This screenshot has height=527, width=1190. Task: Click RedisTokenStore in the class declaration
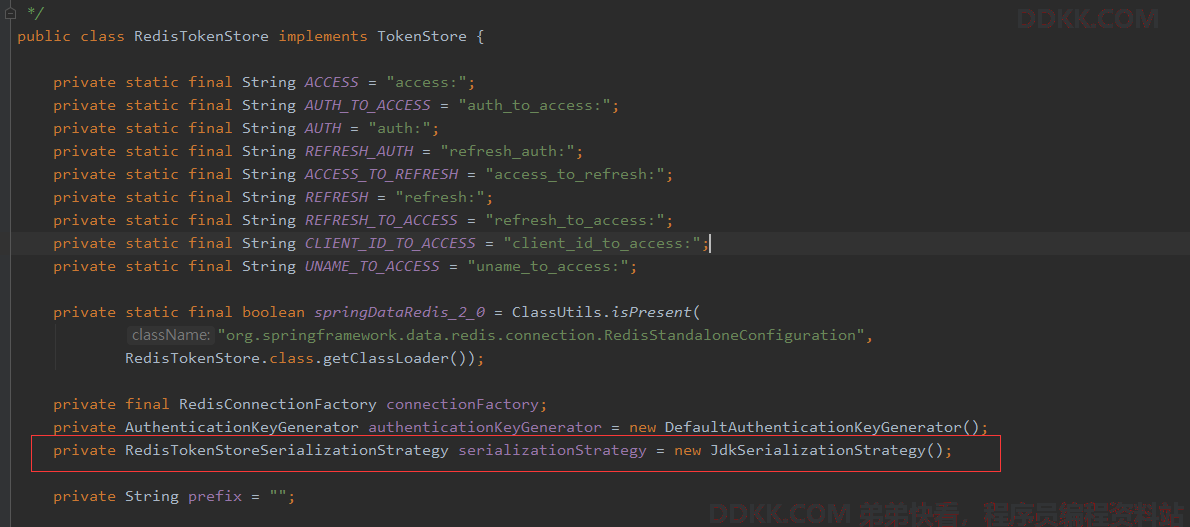pyautogui.click(x=201, y=36)
